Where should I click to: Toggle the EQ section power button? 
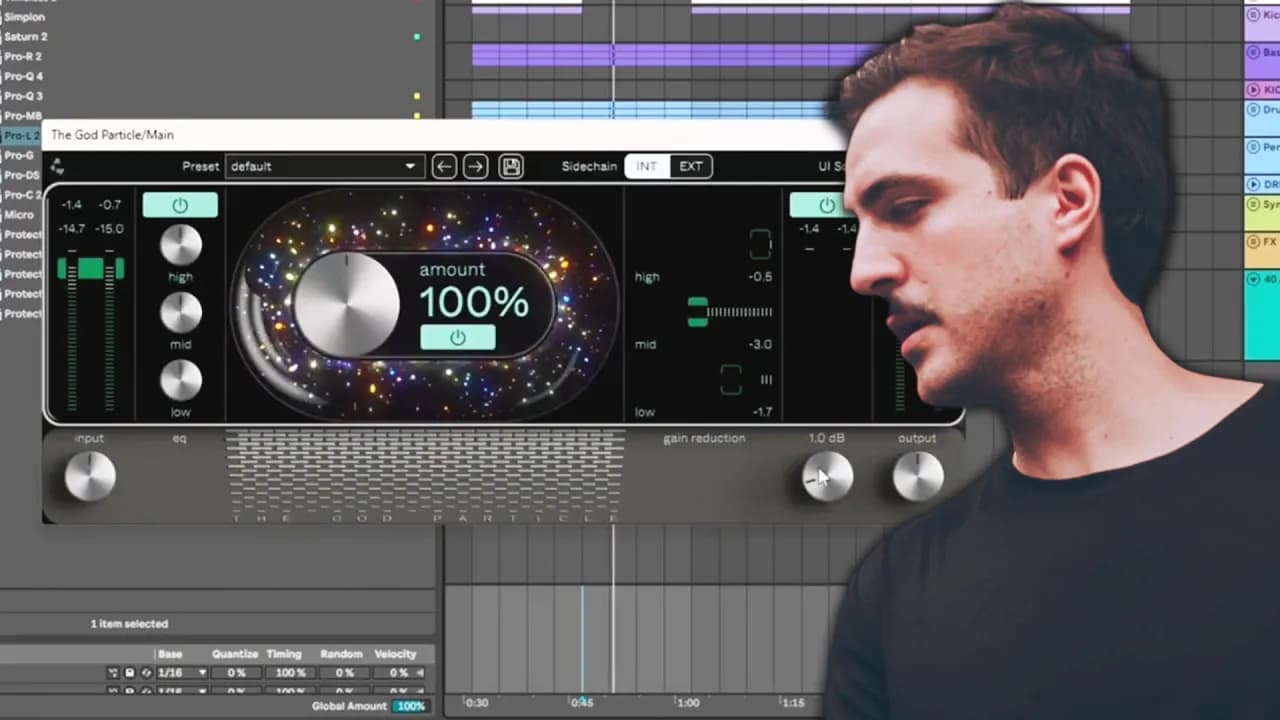(x=180, y=205)
